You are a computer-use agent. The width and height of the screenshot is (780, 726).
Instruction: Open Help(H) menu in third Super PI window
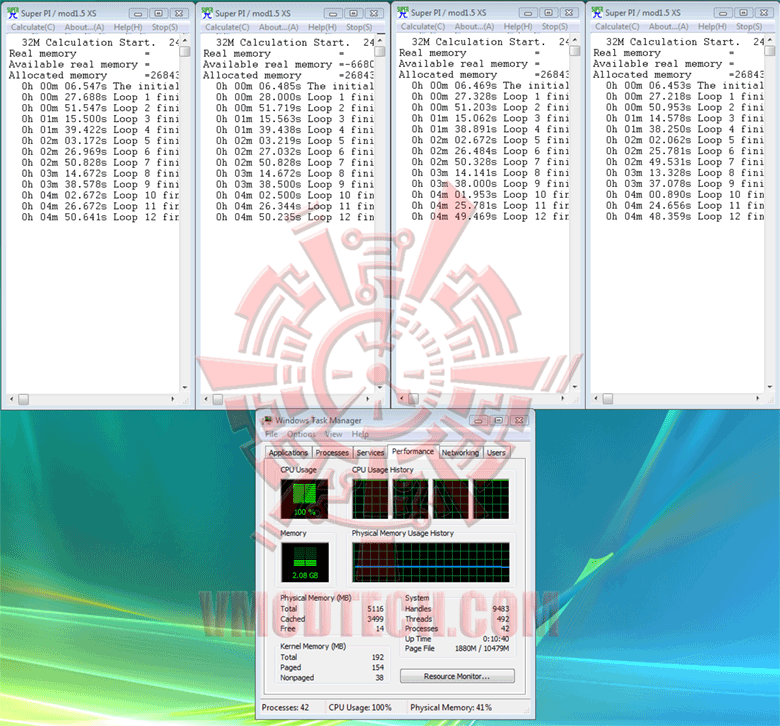click(518, 27)
